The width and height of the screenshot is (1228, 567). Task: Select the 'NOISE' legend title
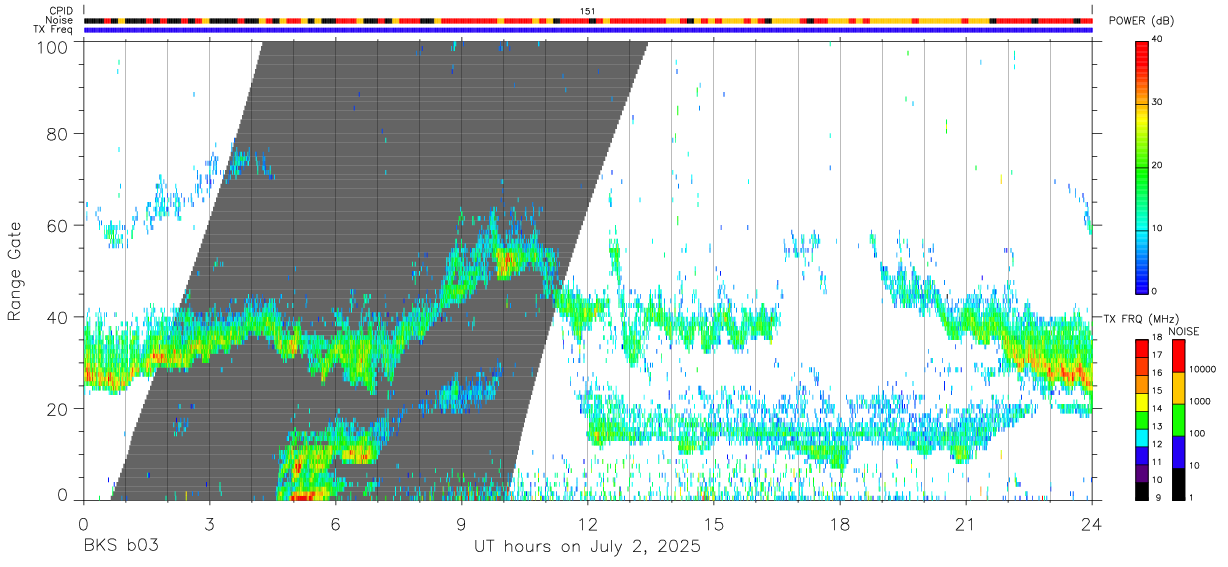[x=1183, y=331]
